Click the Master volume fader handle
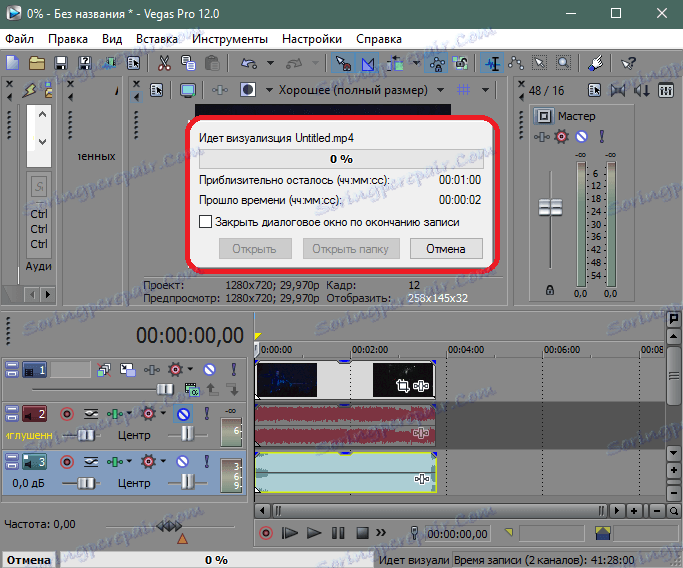 tap(550, 207)
